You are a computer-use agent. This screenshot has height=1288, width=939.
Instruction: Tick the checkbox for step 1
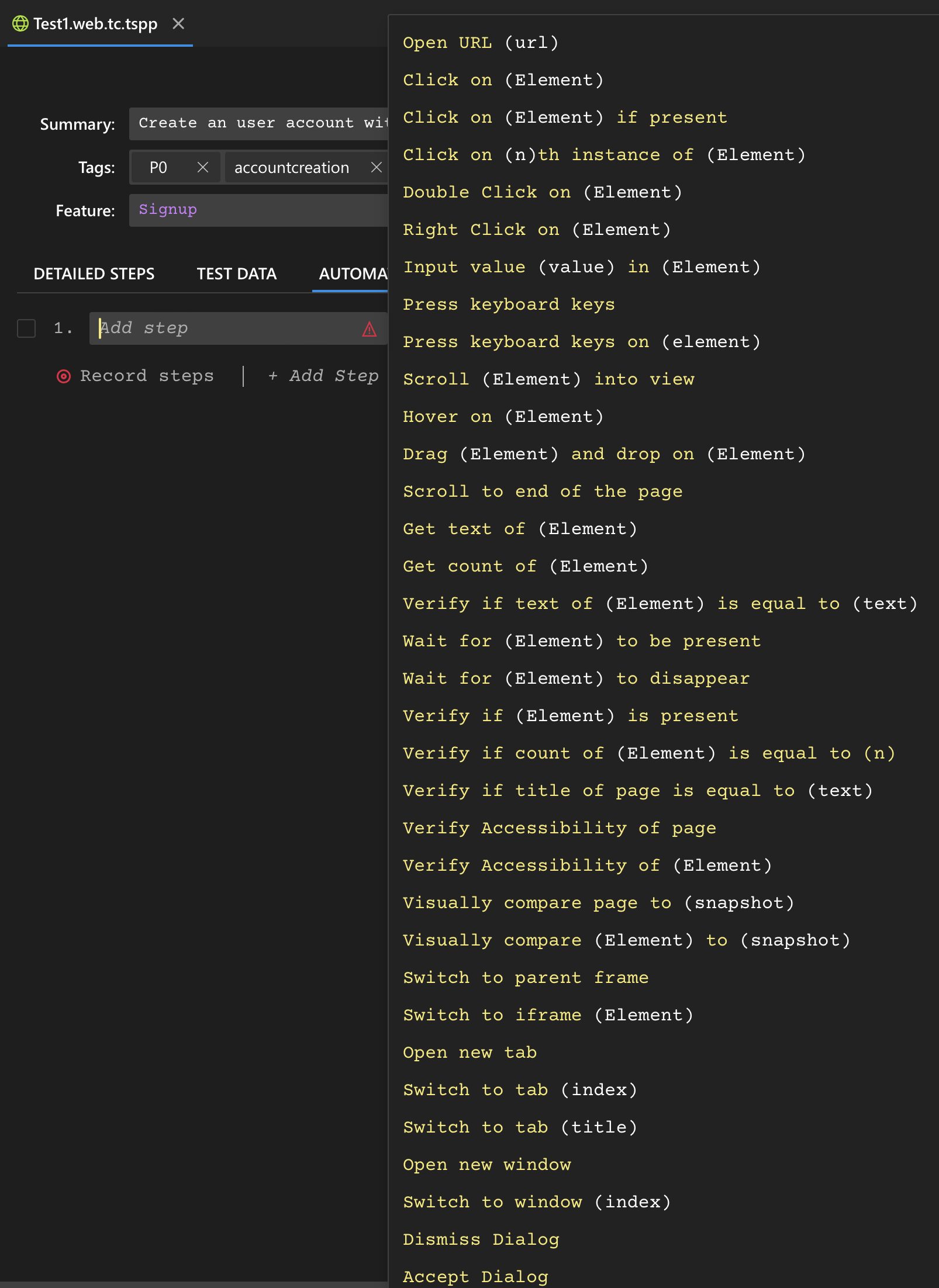tap(26, 328)
